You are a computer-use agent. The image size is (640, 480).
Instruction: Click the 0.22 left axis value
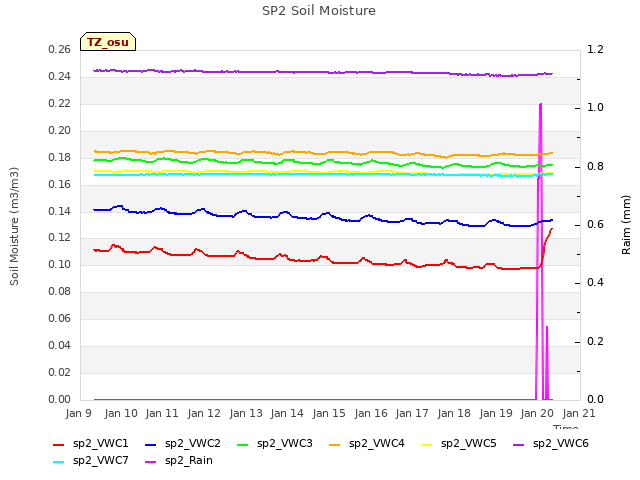[60, 104]
